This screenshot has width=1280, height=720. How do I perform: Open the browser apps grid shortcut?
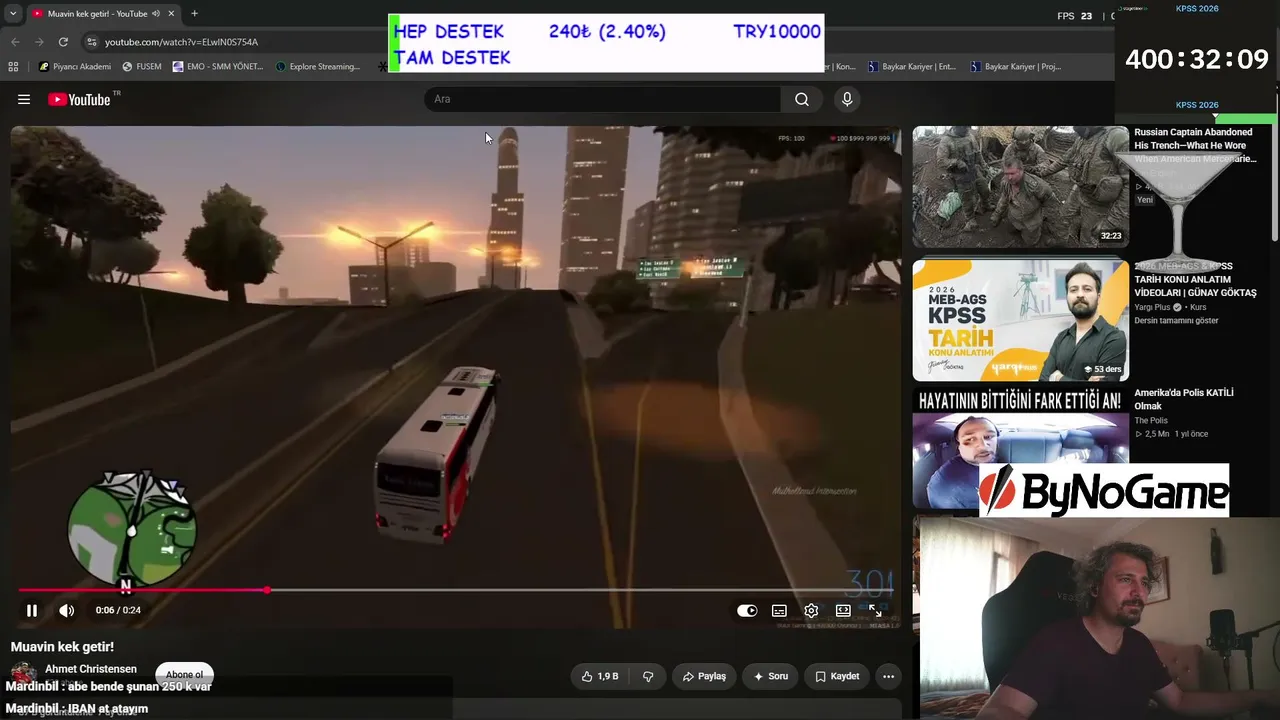pos(13,67)
